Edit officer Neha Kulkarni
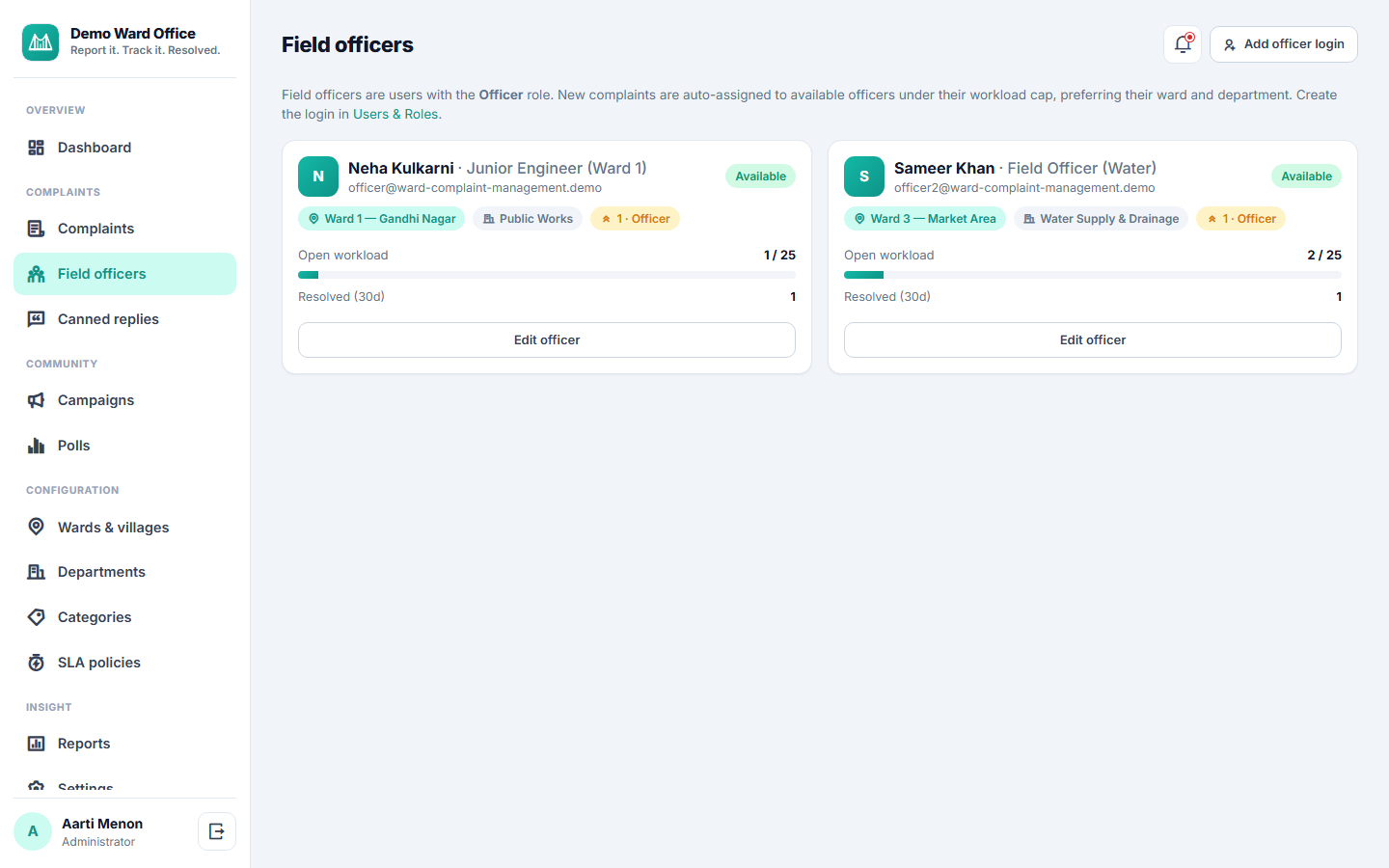Viewport: 1389px width, 868px height. (x=547, y=339)
